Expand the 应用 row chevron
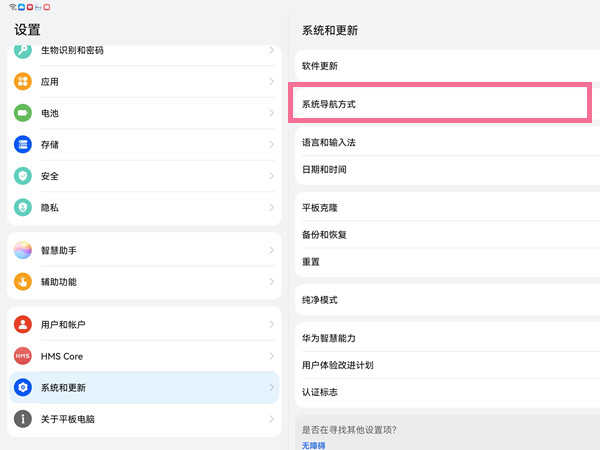 click(x=271, y=82)
